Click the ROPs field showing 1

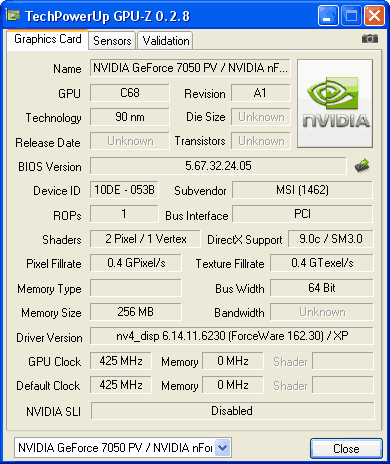click(124, 214)
